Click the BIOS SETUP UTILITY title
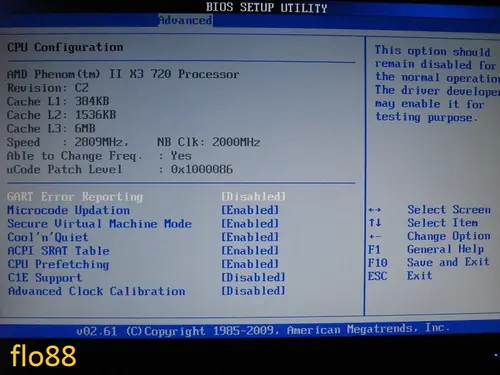500x375 pixels. pos(266,7)
